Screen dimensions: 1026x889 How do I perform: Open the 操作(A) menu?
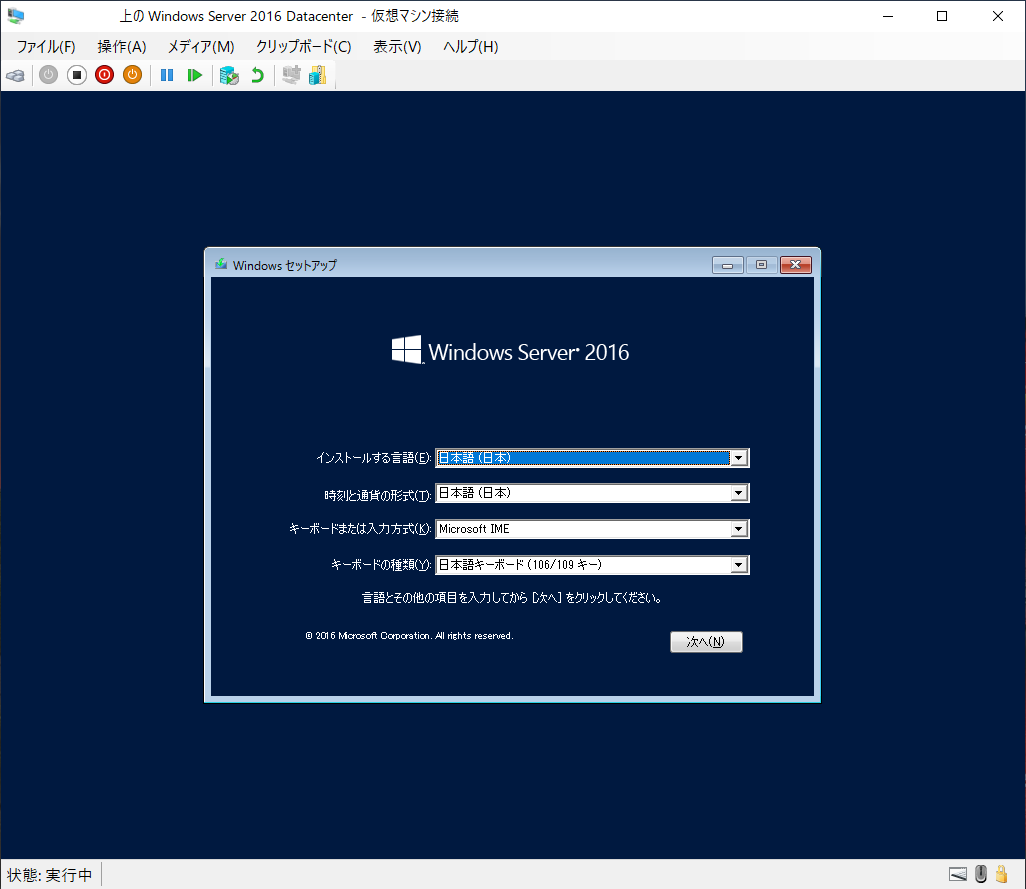click(122, 46)
